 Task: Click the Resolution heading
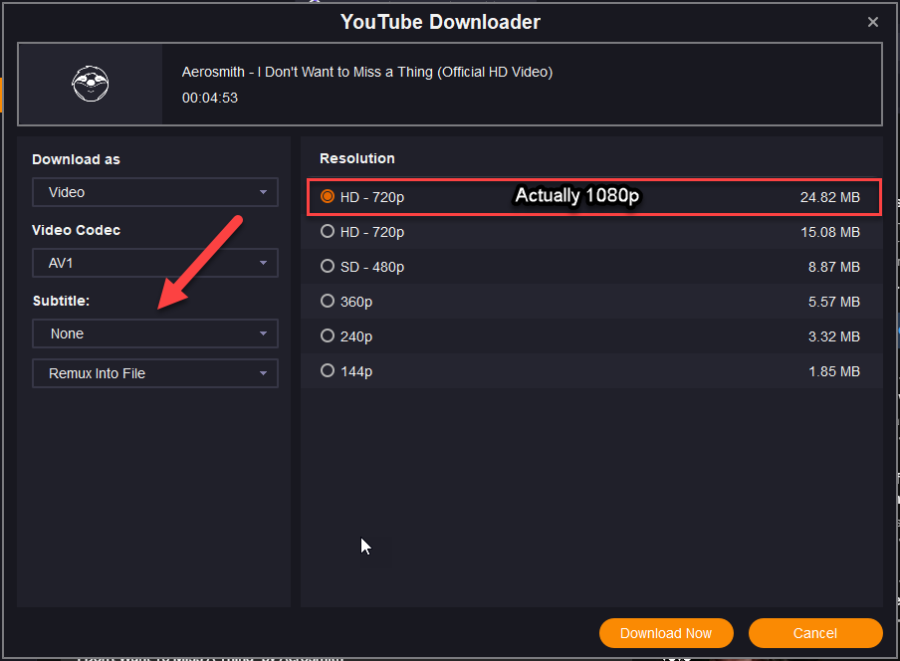tap(357, 158)
